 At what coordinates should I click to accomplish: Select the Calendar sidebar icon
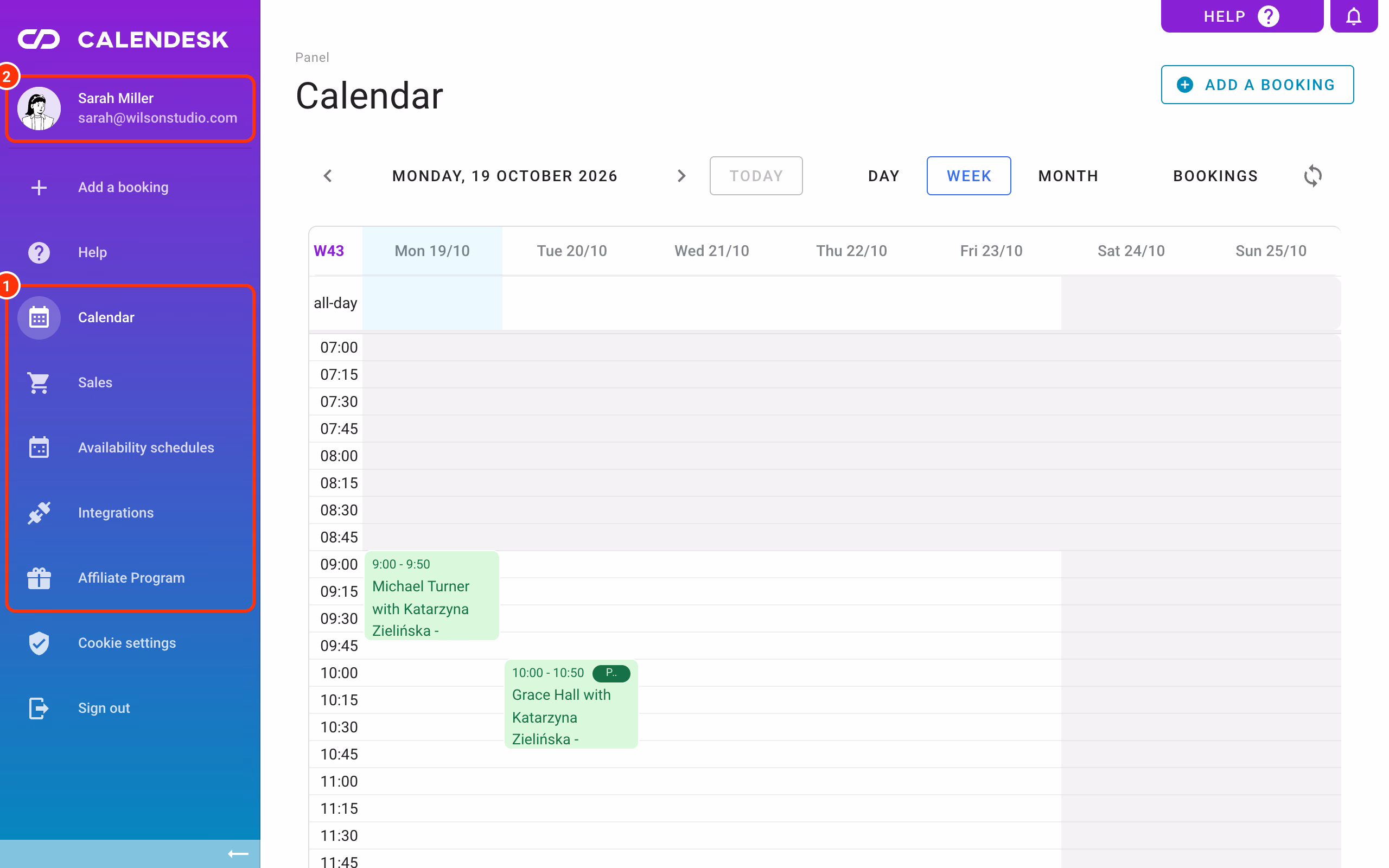39,317
